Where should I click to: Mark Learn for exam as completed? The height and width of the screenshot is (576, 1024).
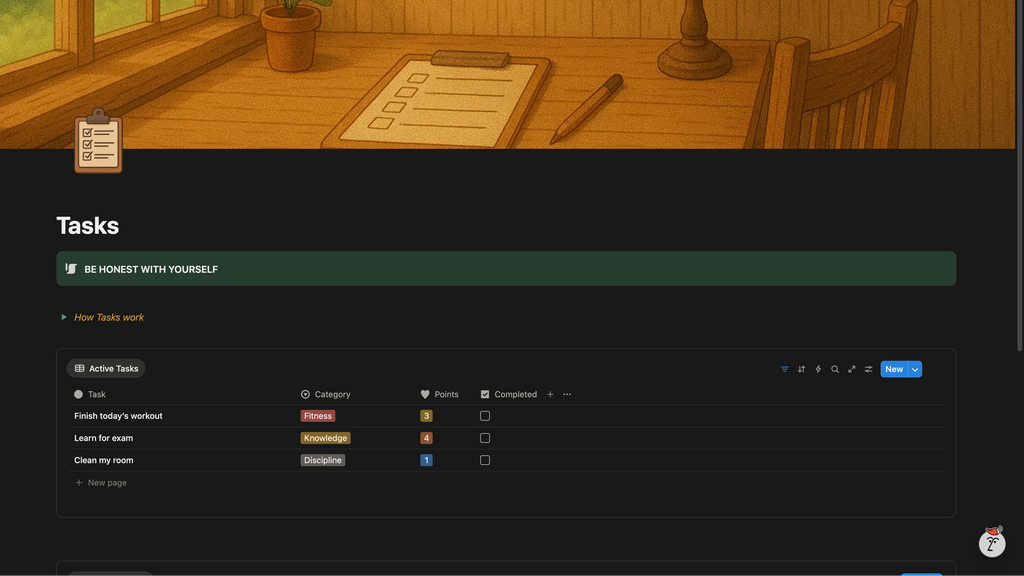point(485,438)
